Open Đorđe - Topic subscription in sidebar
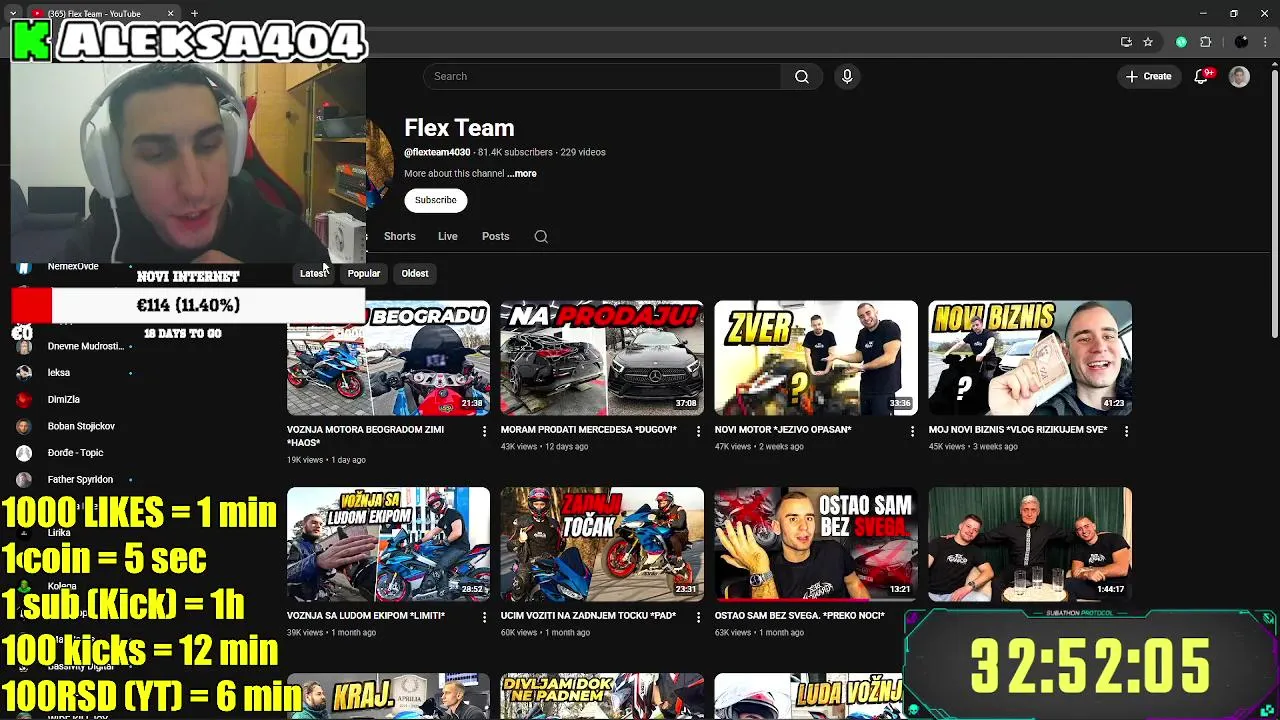Viewport: 1280px width, 720px height. pyautogui.click(x=75, y=453)
